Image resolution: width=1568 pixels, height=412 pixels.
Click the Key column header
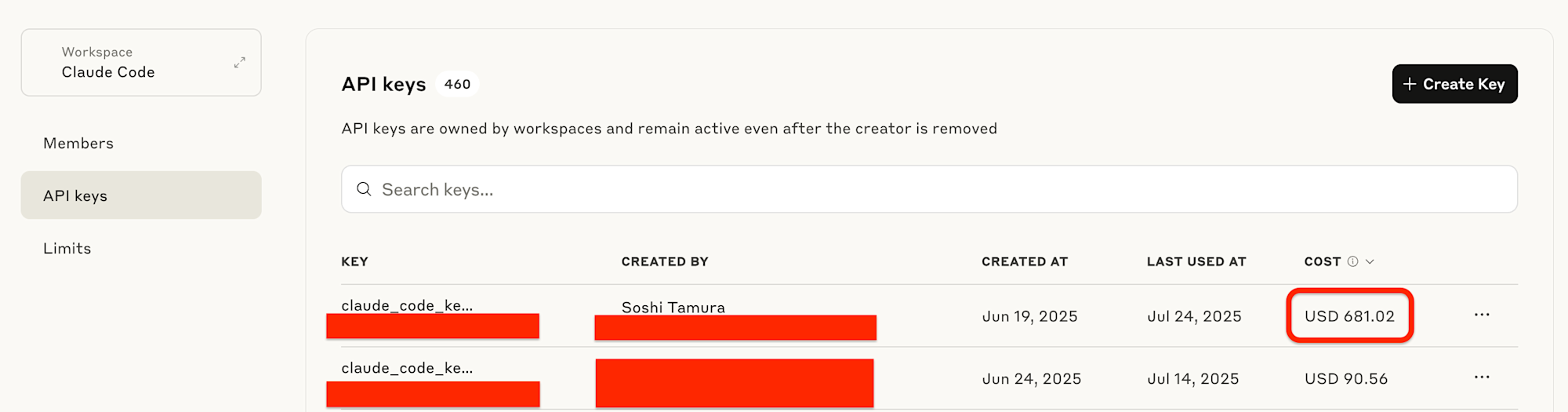pyautogui.click(x=354, y=261)
